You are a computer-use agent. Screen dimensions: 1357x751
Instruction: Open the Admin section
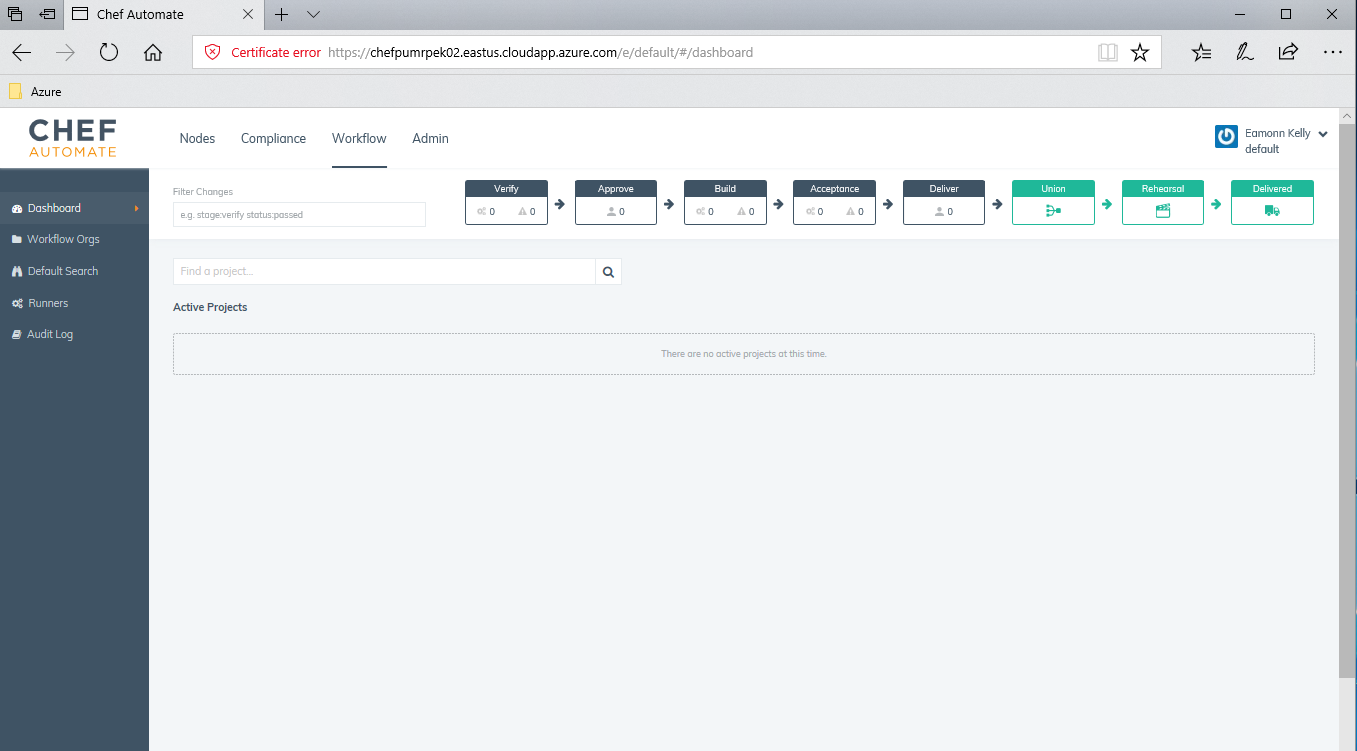point(430,138)
